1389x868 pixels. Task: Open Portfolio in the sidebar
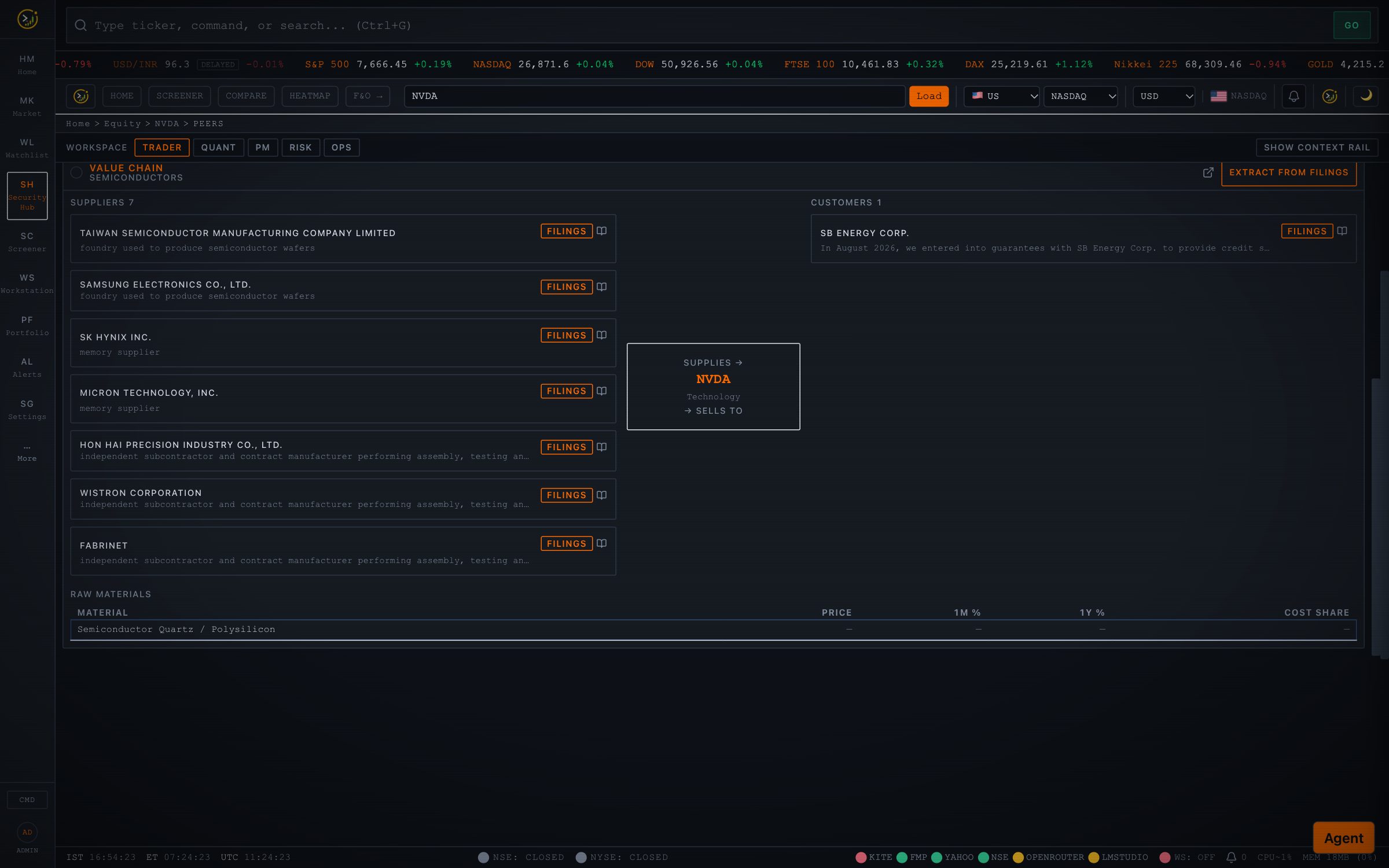pyautogui.click(x=27, y=326)
